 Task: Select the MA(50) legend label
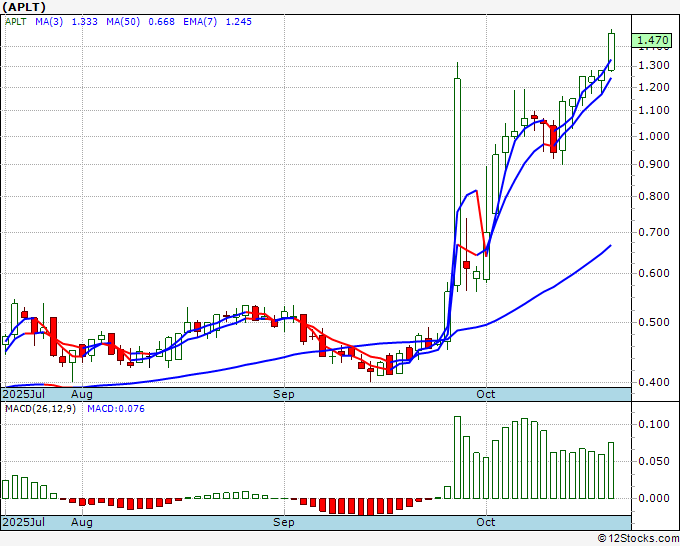123,22
